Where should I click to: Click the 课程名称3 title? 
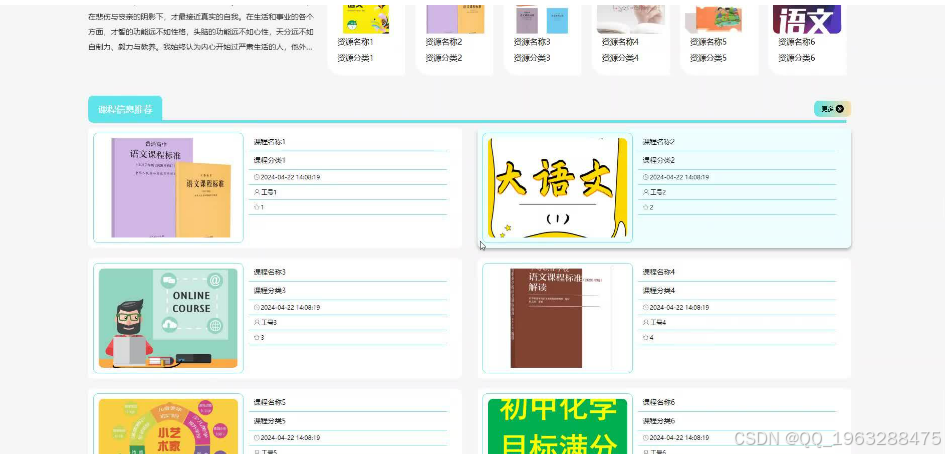pyautogui.click(x=269, y=273)
